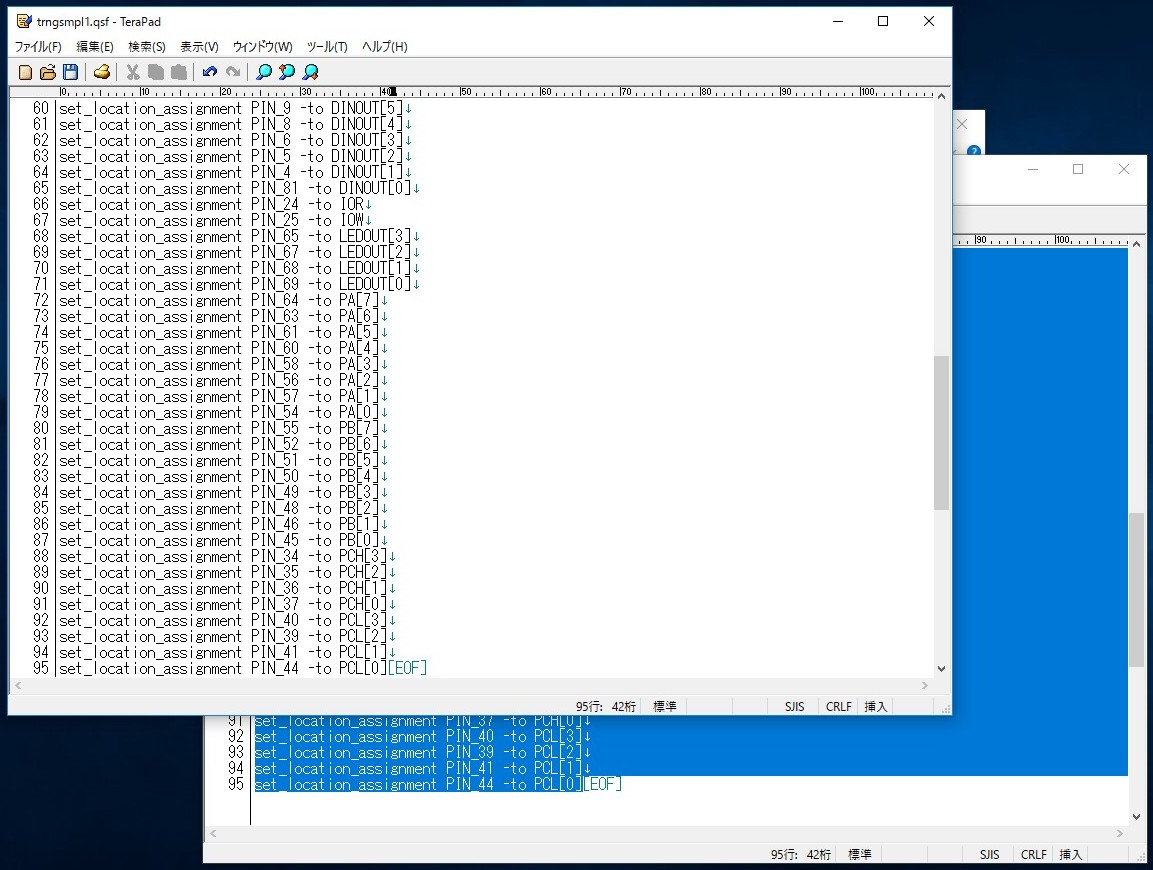This screenshot has height=870, width=1153.
Task: Click the Print toolbar icon
Action: coord(102,72)
